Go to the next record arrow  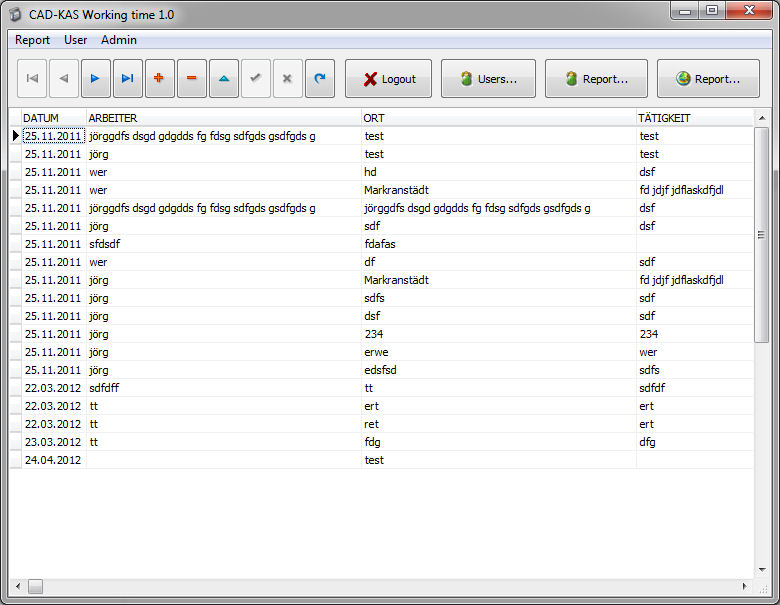[96, 78]
